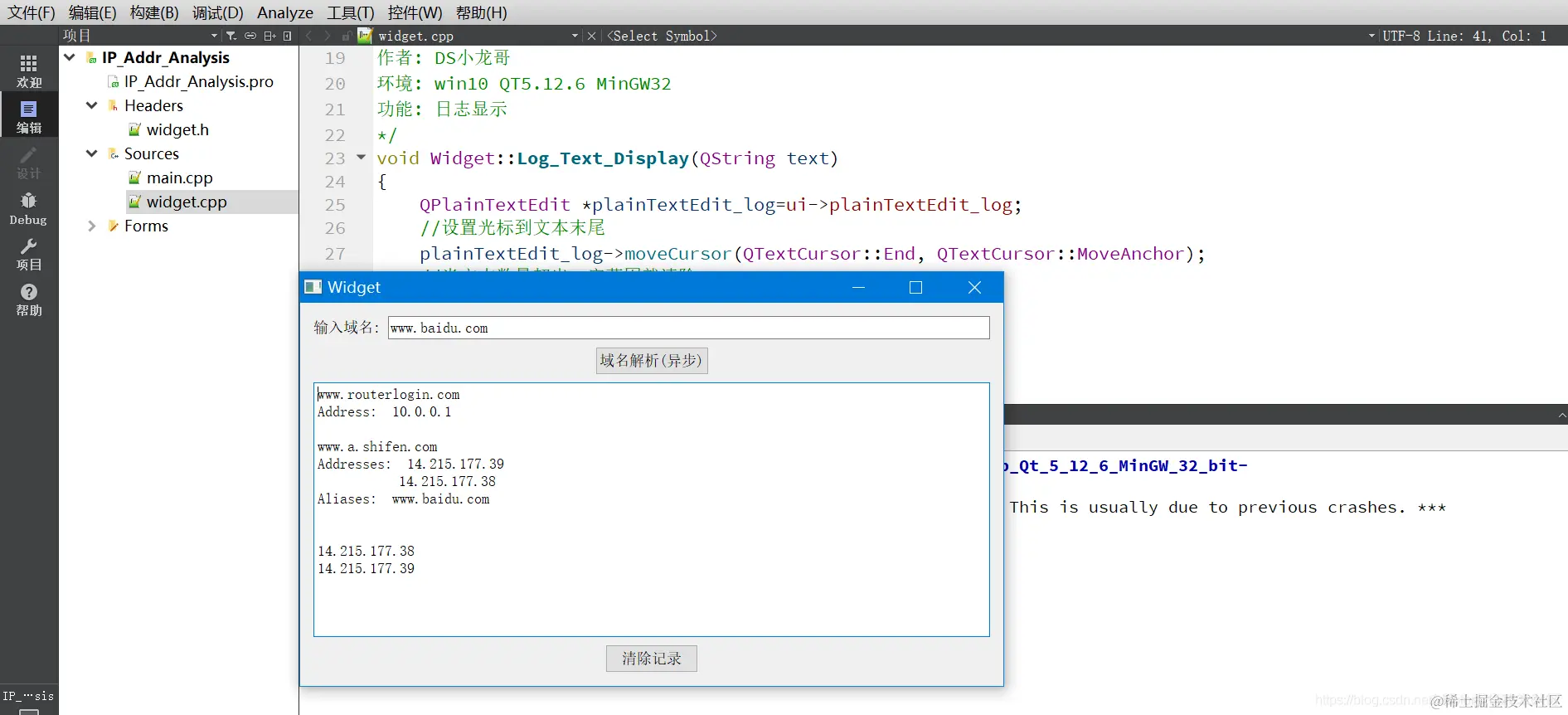Go back in editor navigation history
This screenshot has width=1568, height=715.
point(308,36)
